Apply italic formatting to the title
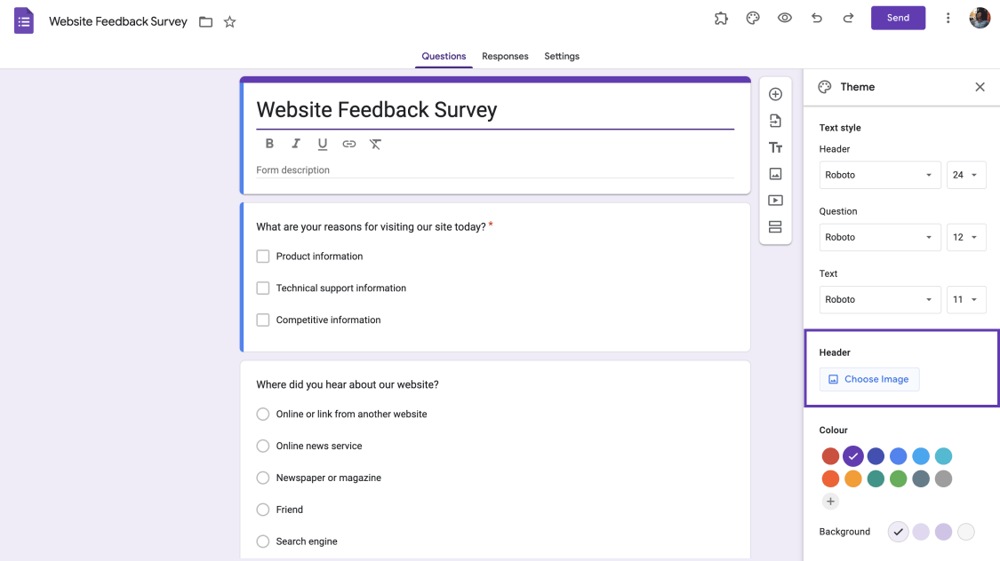This screenshot has height=561, width=1000. [x=296, y=144]
